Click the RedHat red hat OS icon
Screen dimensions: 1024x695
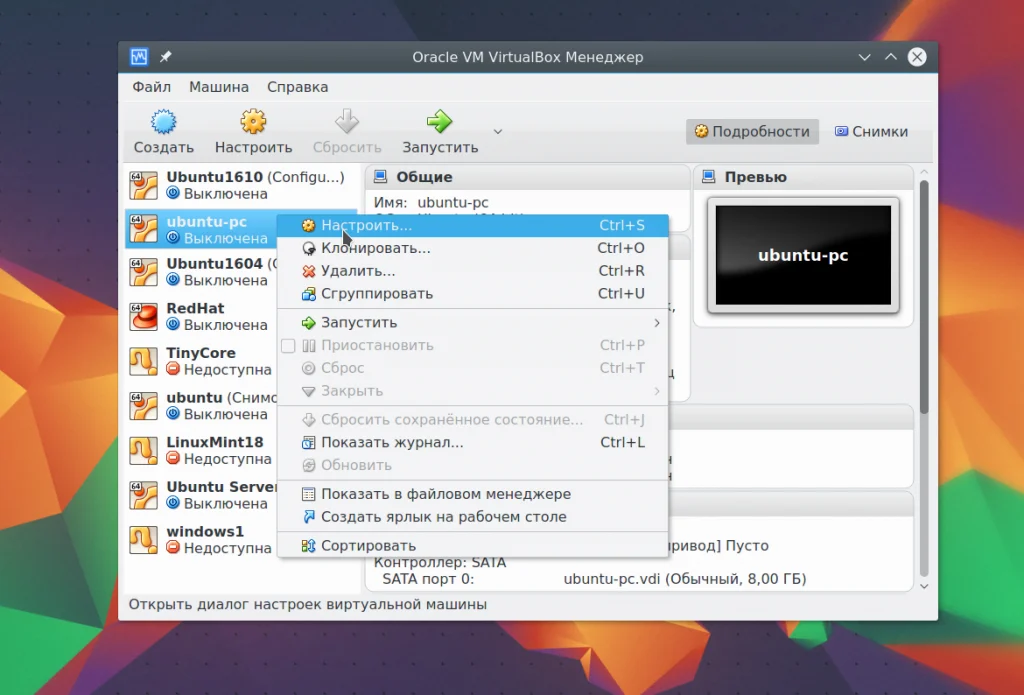pyautogui.click(x=143, y=317)
